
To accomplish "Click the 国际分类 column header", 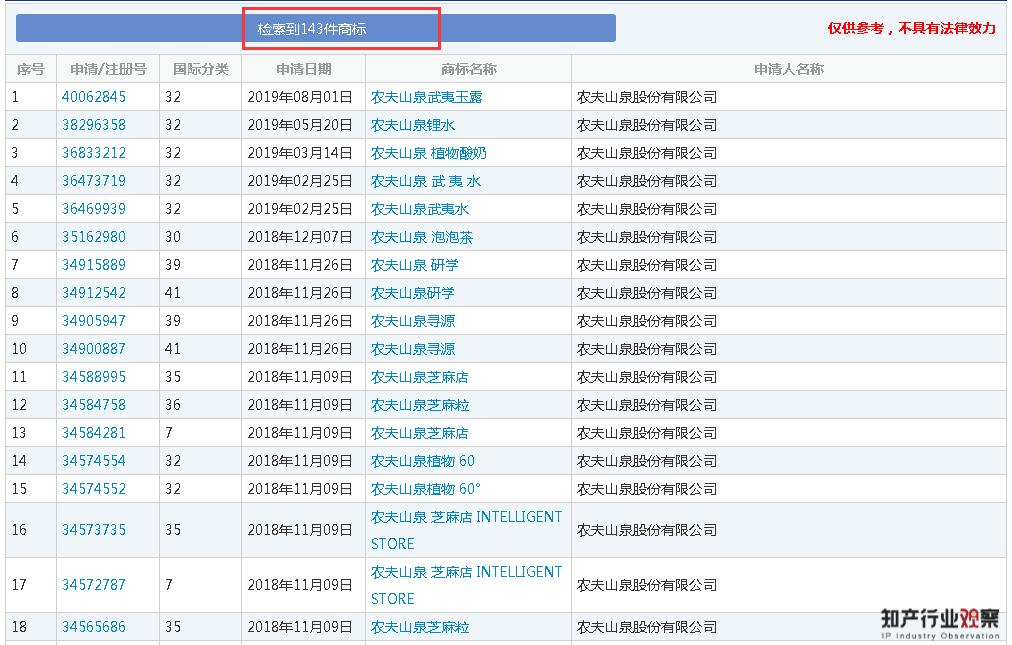I will pos(201,69).
